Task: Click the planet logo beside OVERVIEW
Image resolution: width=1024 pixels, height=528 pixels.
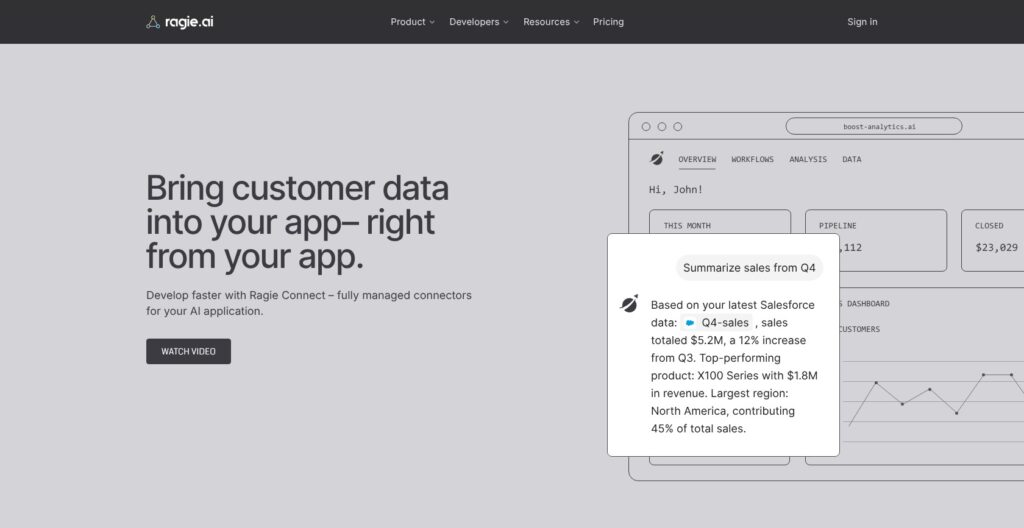Action: click(x=657, y=158)
